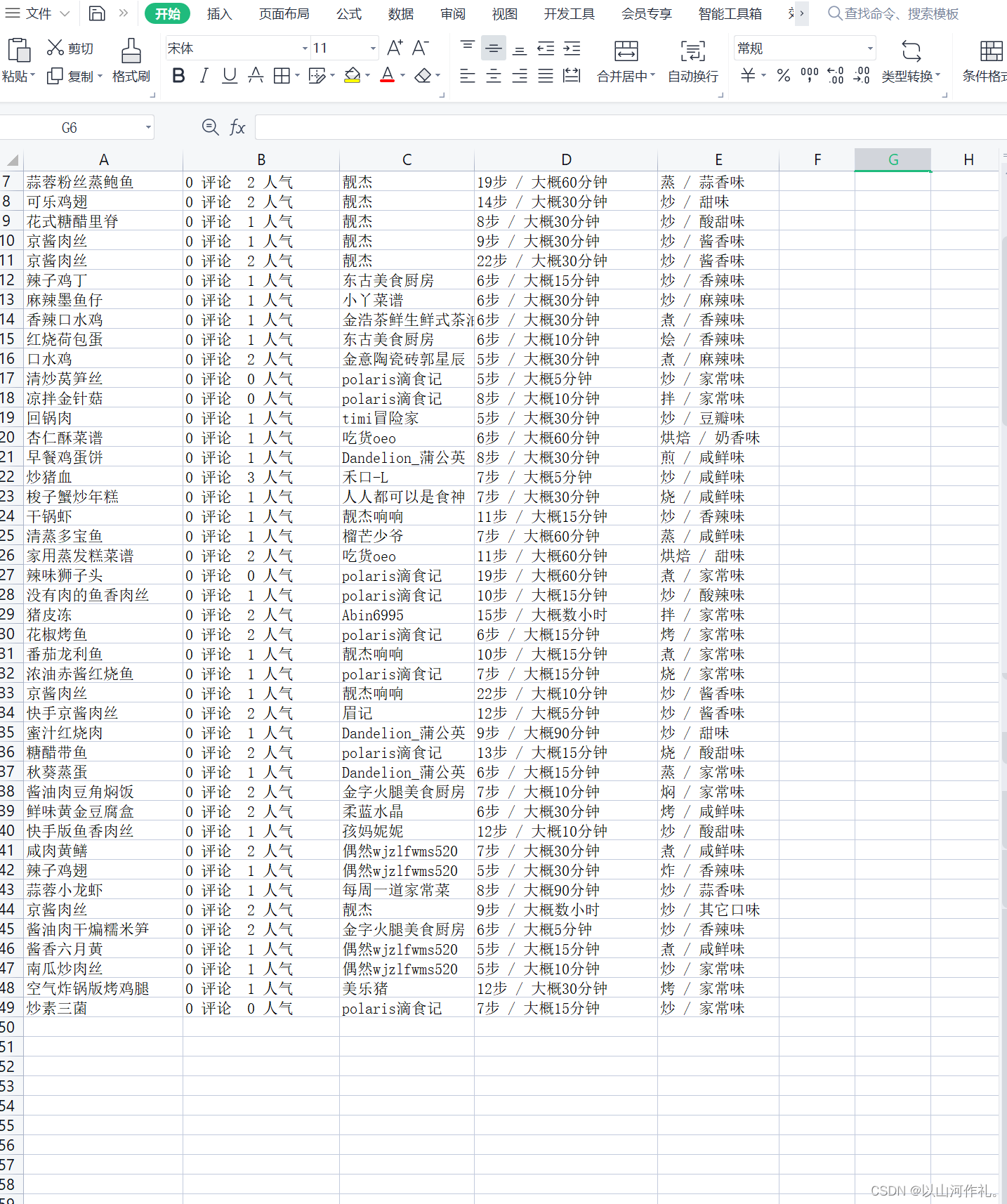Switch to the Page Layout tab
The image size is (1007, 1204).
point(284,13)
